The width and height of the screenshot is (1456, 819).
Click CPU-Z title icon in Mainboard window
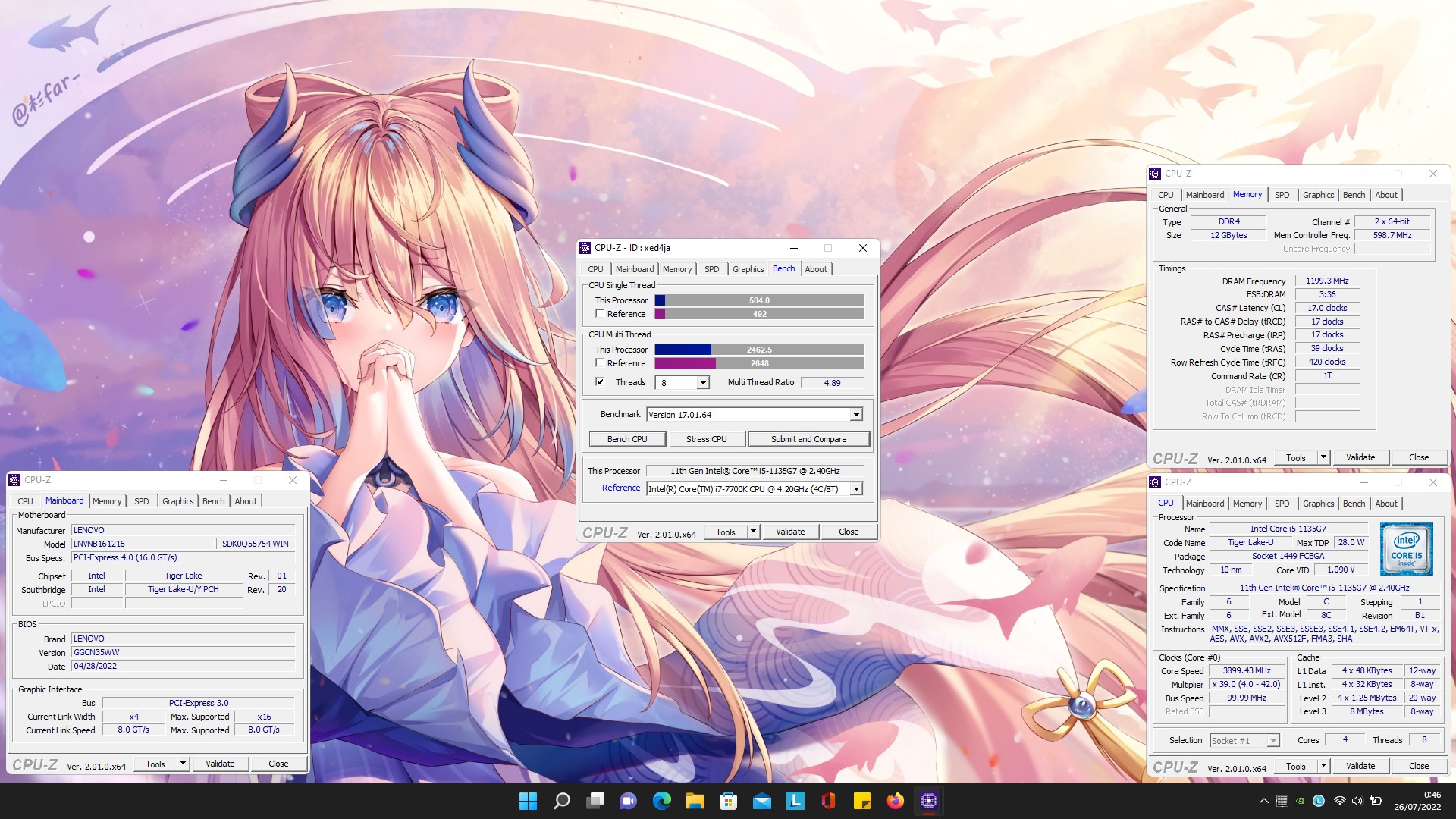14,480
